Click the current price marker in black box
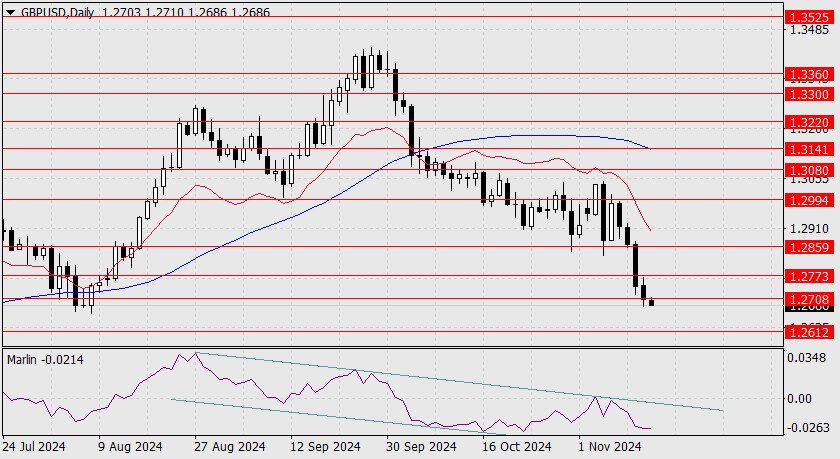The height and width of the screenshot is (459, 840). (809, 308)
